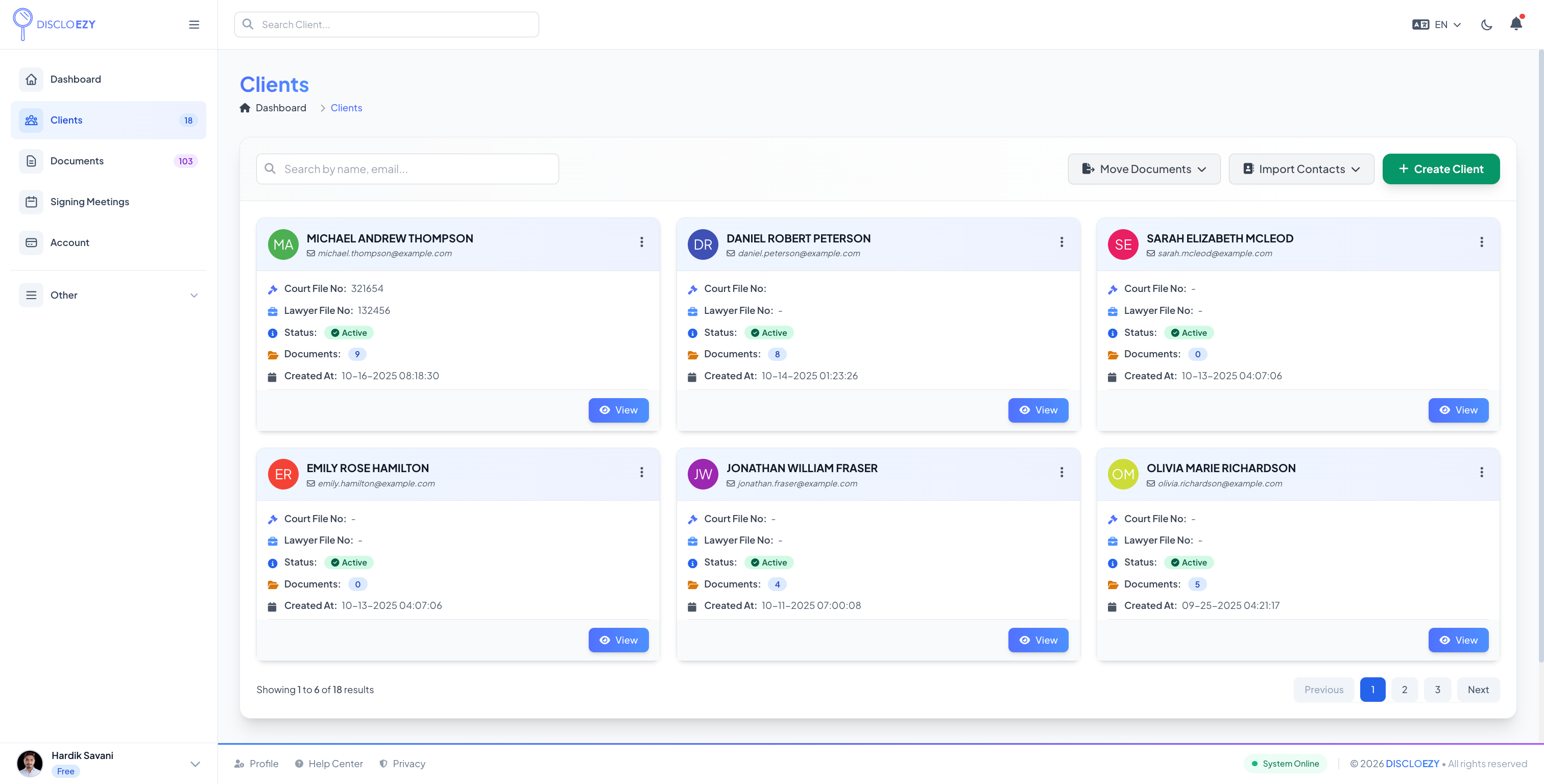This screenshot has height=784, width=1544.
Task: Open Documents in the sidebar
Action: (77, 161)
